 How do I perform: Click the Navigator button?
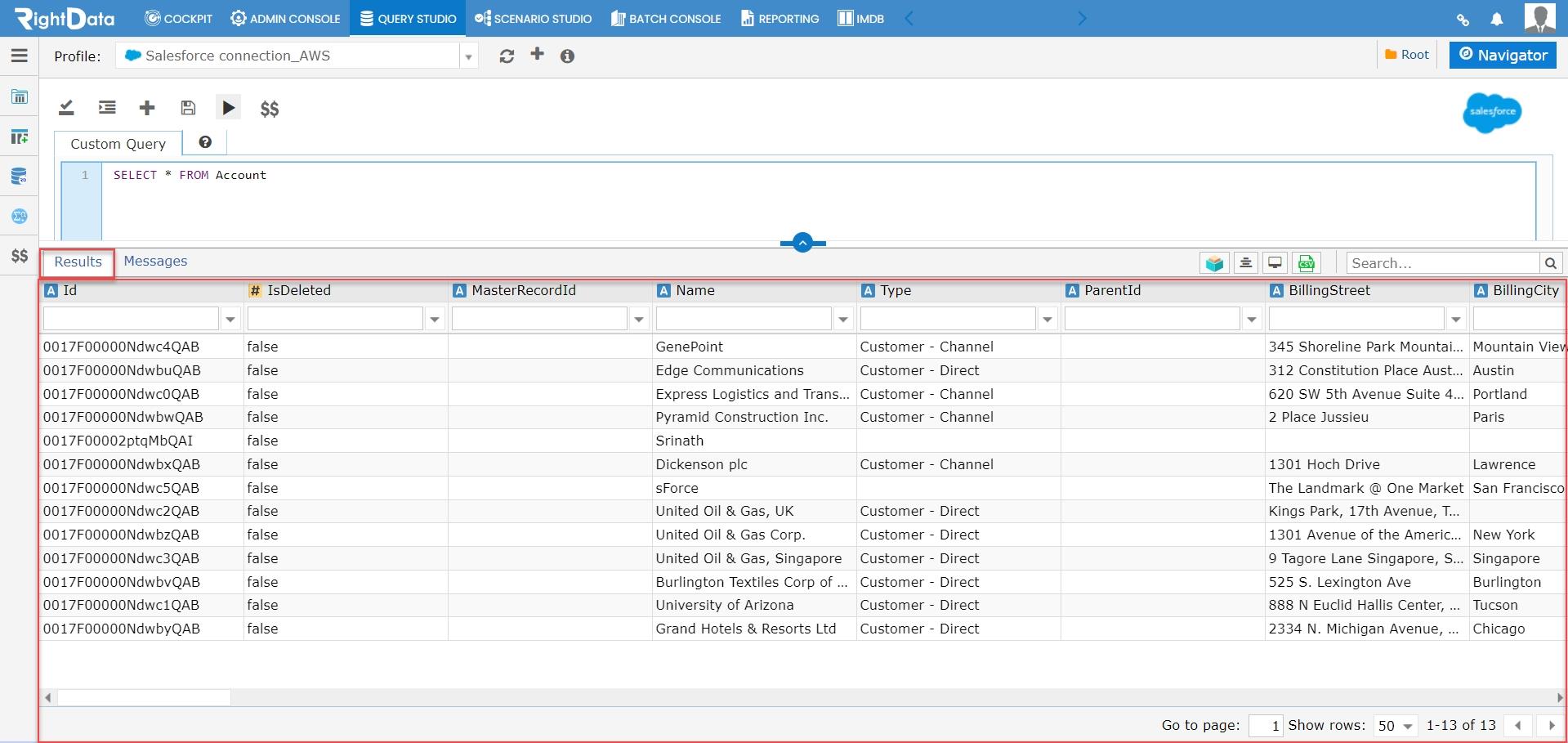1503,55
